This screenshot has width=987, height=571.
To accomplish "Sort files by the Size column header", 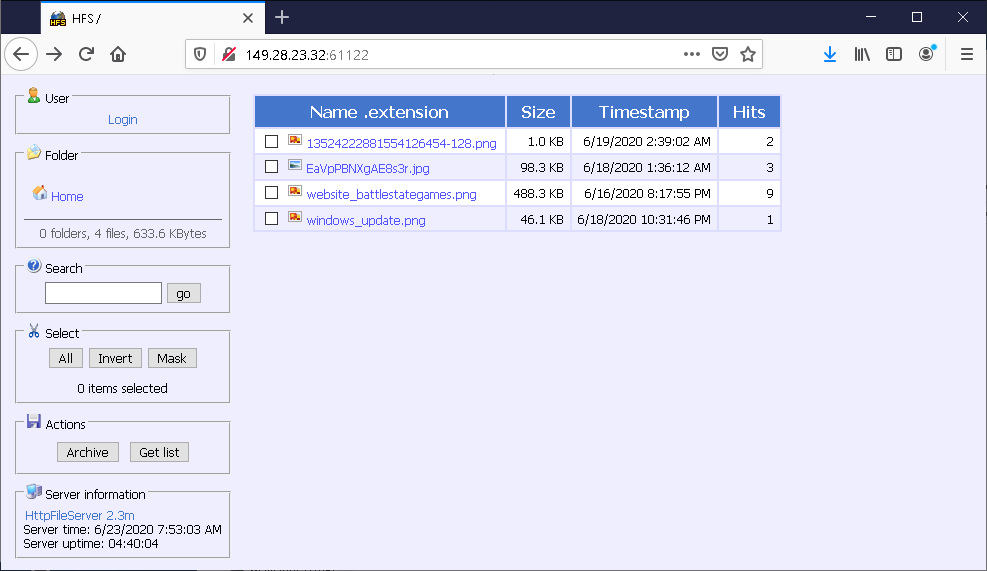I will pos(538,112).
